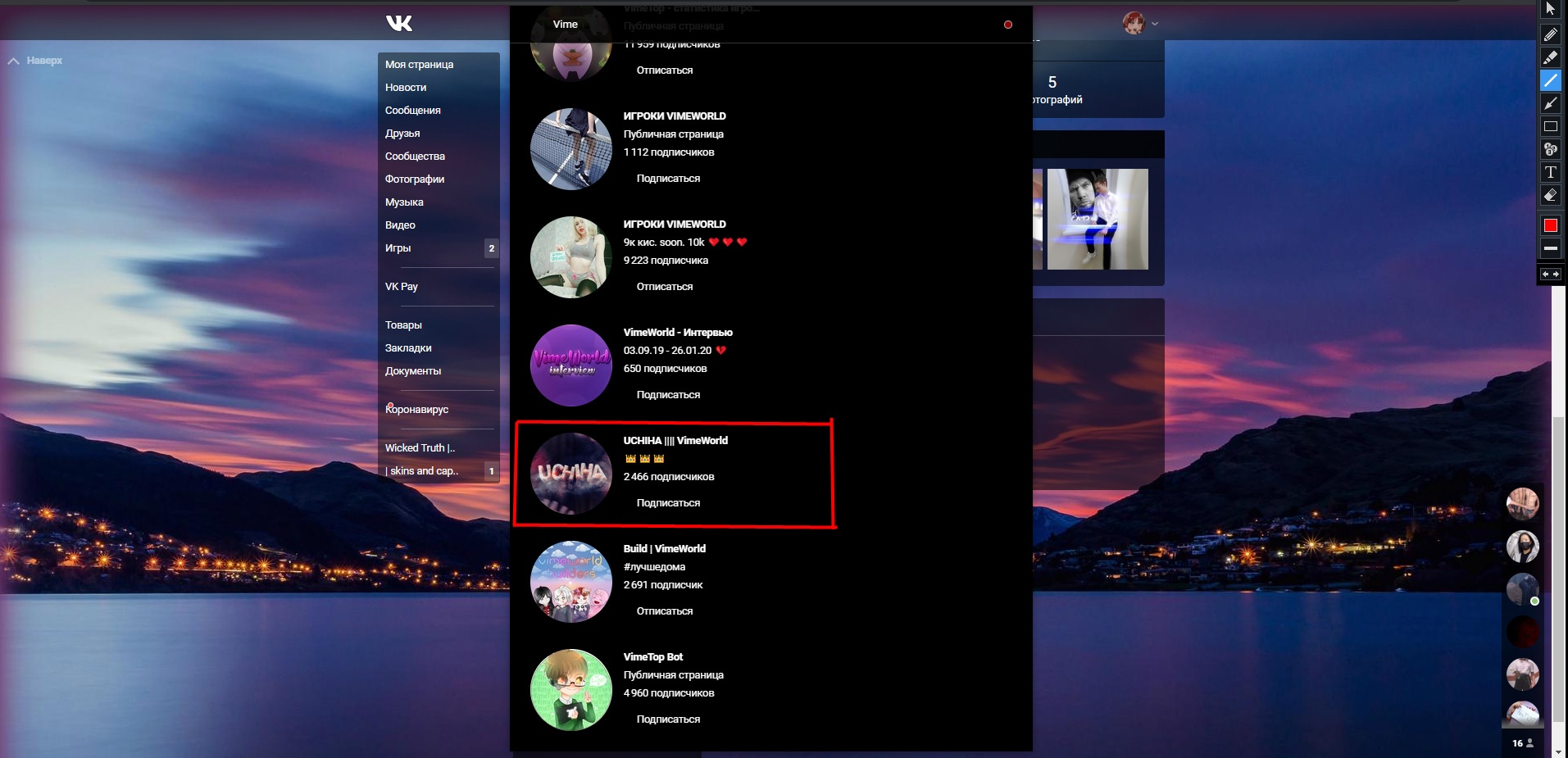Viewport: 1568px width, 758px height.
Task: Open the VimeTop Bot avatar
Action: pos(571,690)
